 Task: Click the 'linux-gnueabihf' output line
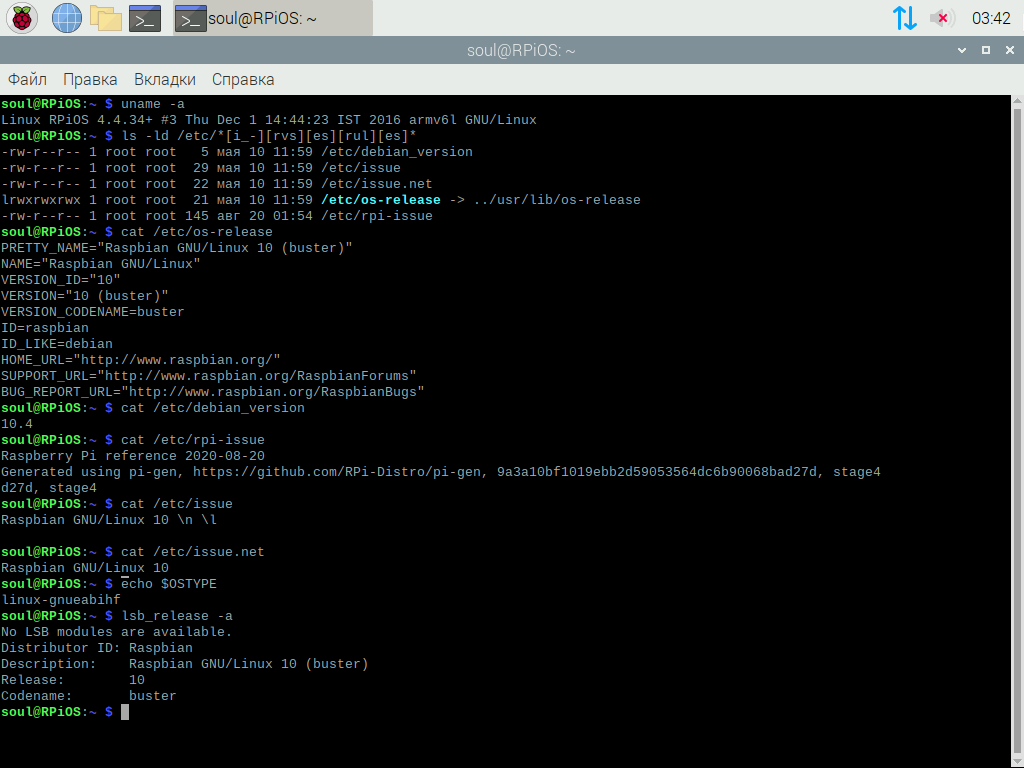pyautogui.click(x=61, y=600)
